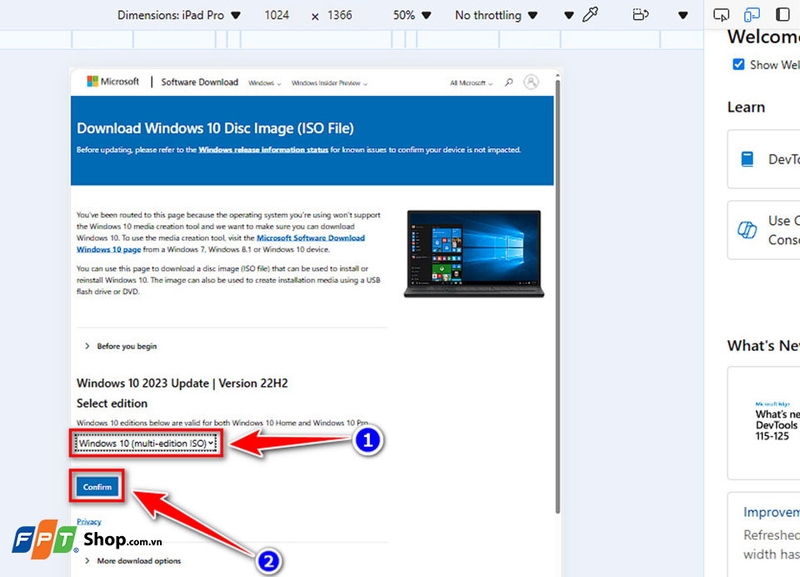The width and height of the screenshot is (800, 577).
Task: Select the eyedropper vision deficiency icon
Action: pos(590,15)
